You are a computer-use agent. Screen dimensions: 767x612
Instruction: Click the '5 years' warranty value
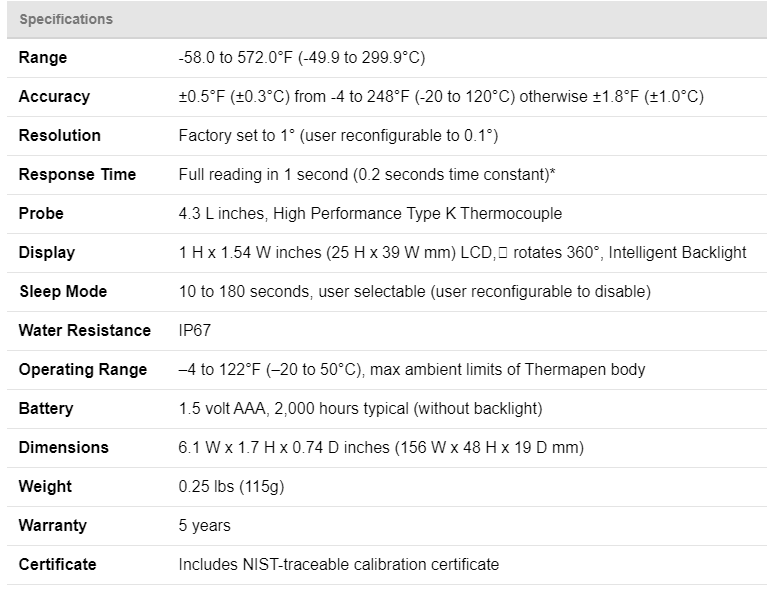(x=205, y=526)
